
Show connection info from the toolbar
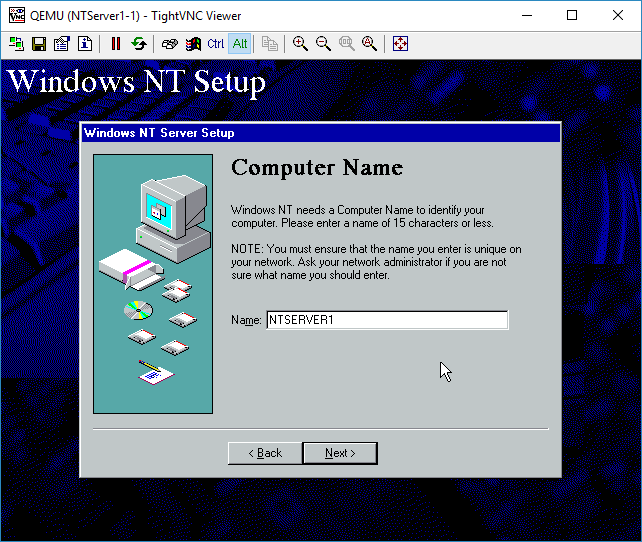pos(85,44)
